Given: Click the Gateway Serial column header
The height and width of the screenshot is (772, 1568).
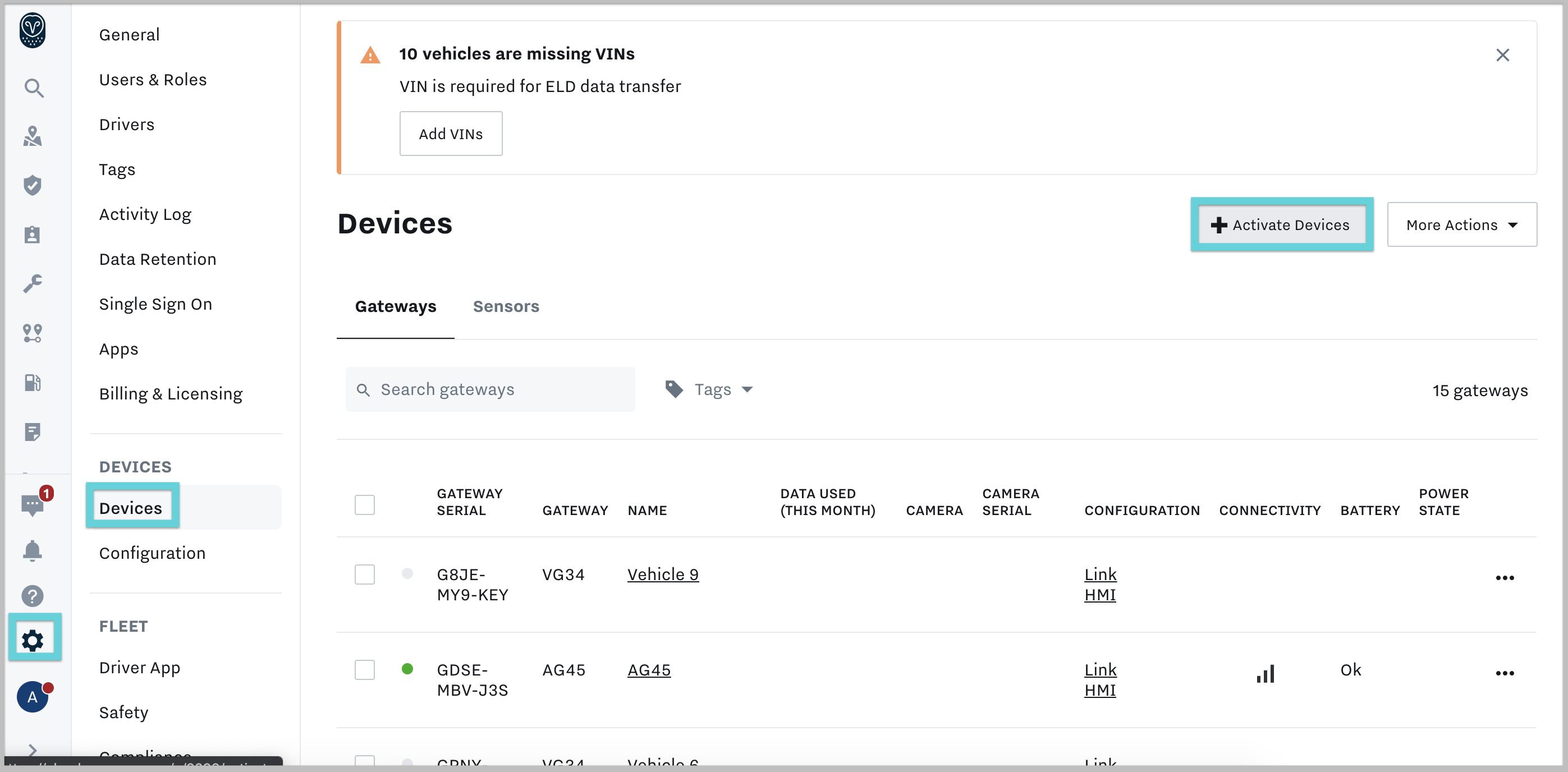Looking at the screenshot, I should (469, 502).
